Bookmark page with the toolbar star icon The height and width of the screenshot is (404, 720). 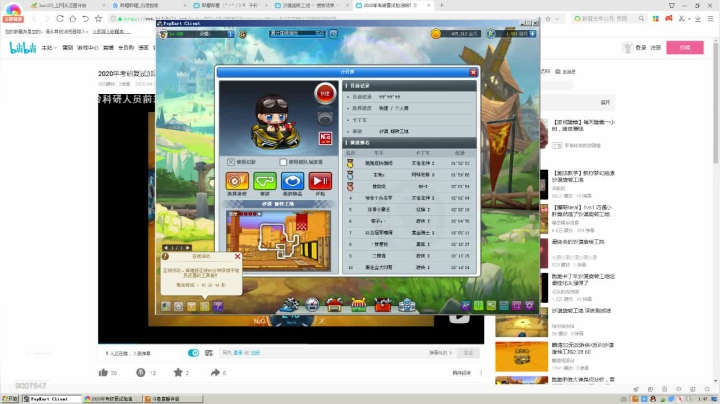(x=98, y=19)
